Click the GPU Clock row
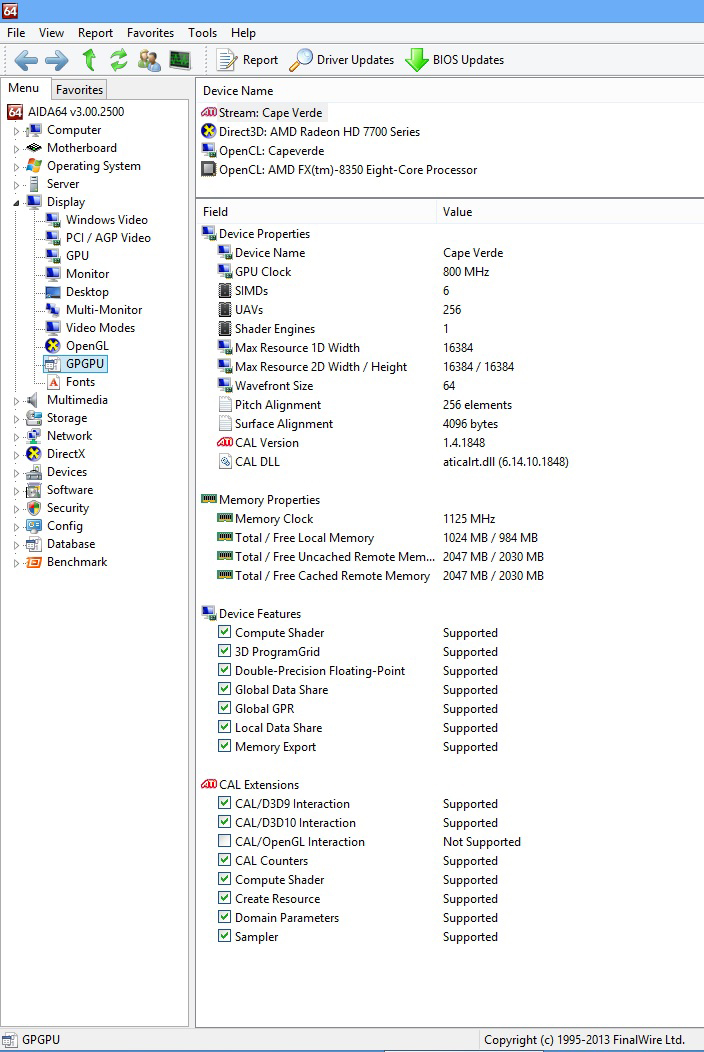Viewport: 704px width, 1052px height. point(450,272)
